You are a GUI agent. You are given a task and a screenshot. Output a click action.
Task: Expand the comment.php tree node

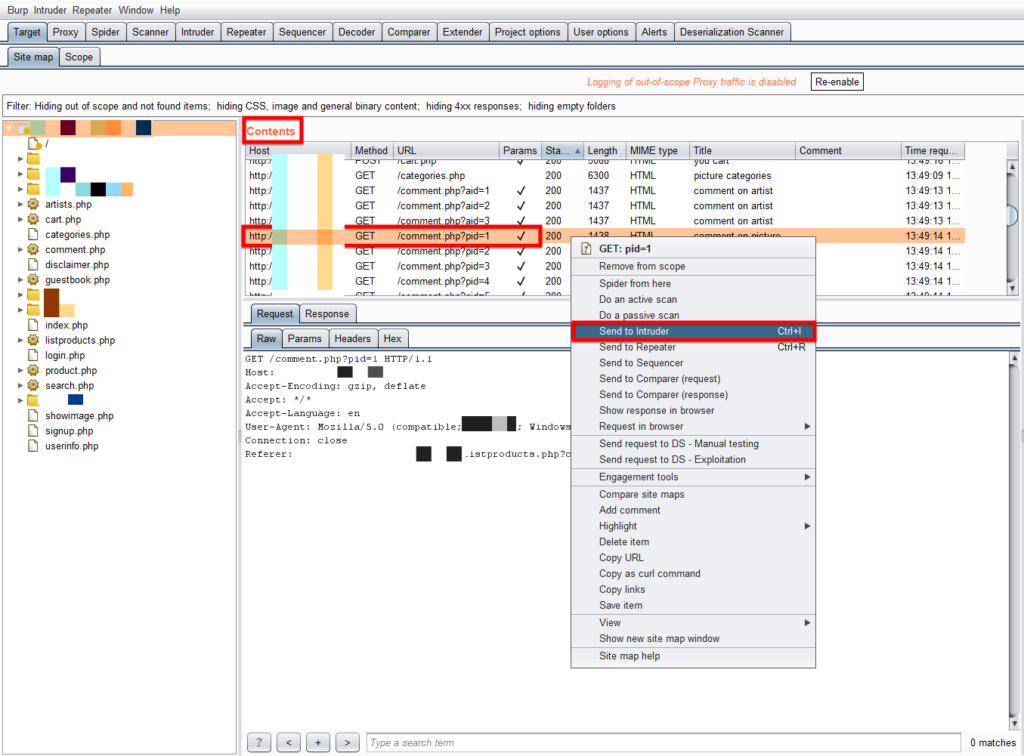[x=20, y=250]
